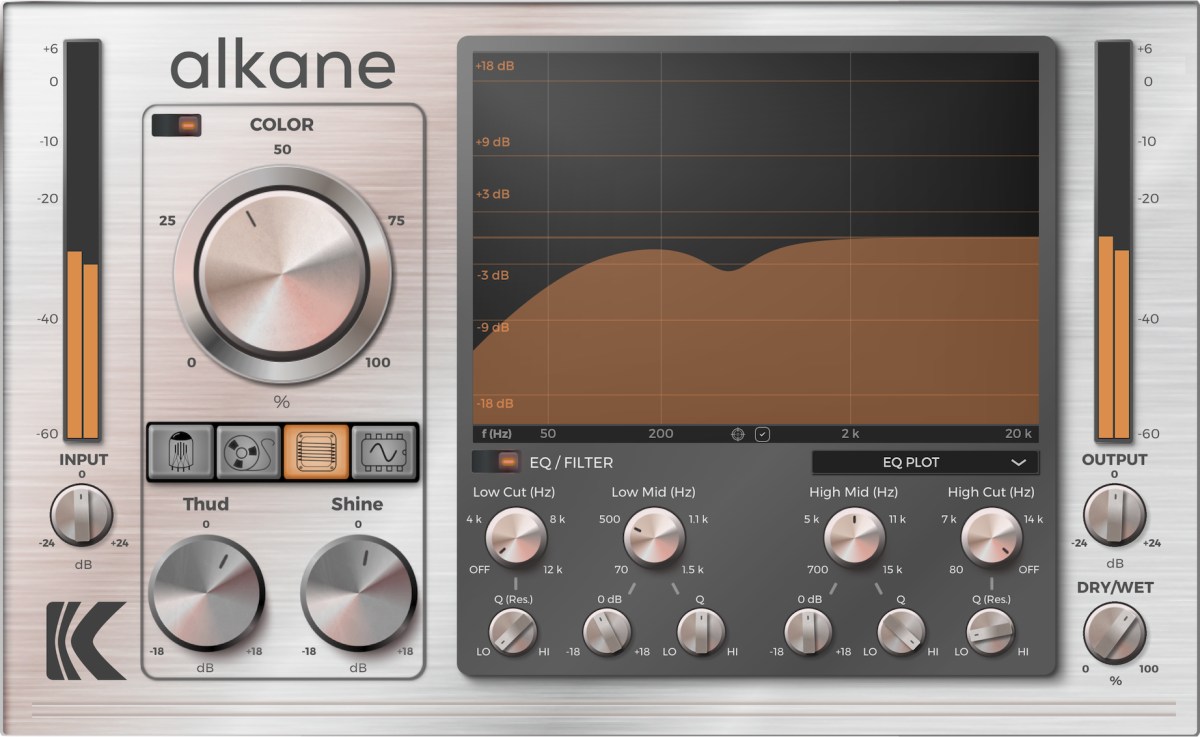The height and width of the screenshot is (737, 1200).
Task: Click the DRY/WET label
Action: pos(1116,588)
